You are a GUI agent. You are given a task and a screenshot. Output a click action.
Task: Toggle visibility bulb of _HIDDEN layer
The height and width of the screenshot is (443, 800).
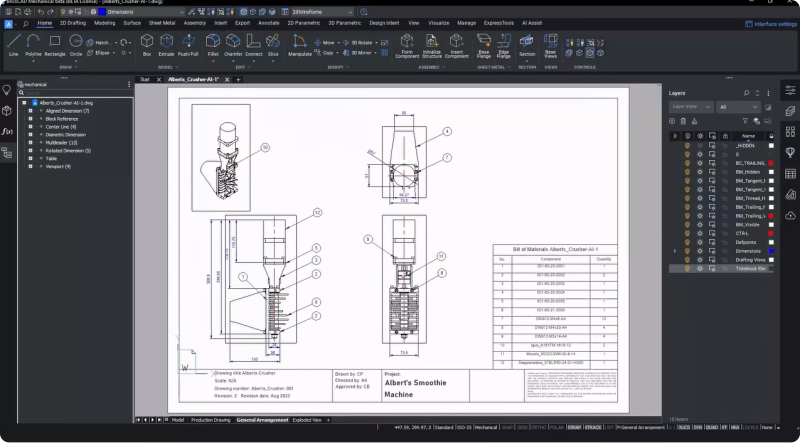pyautogui.click(x=687, y=145)
